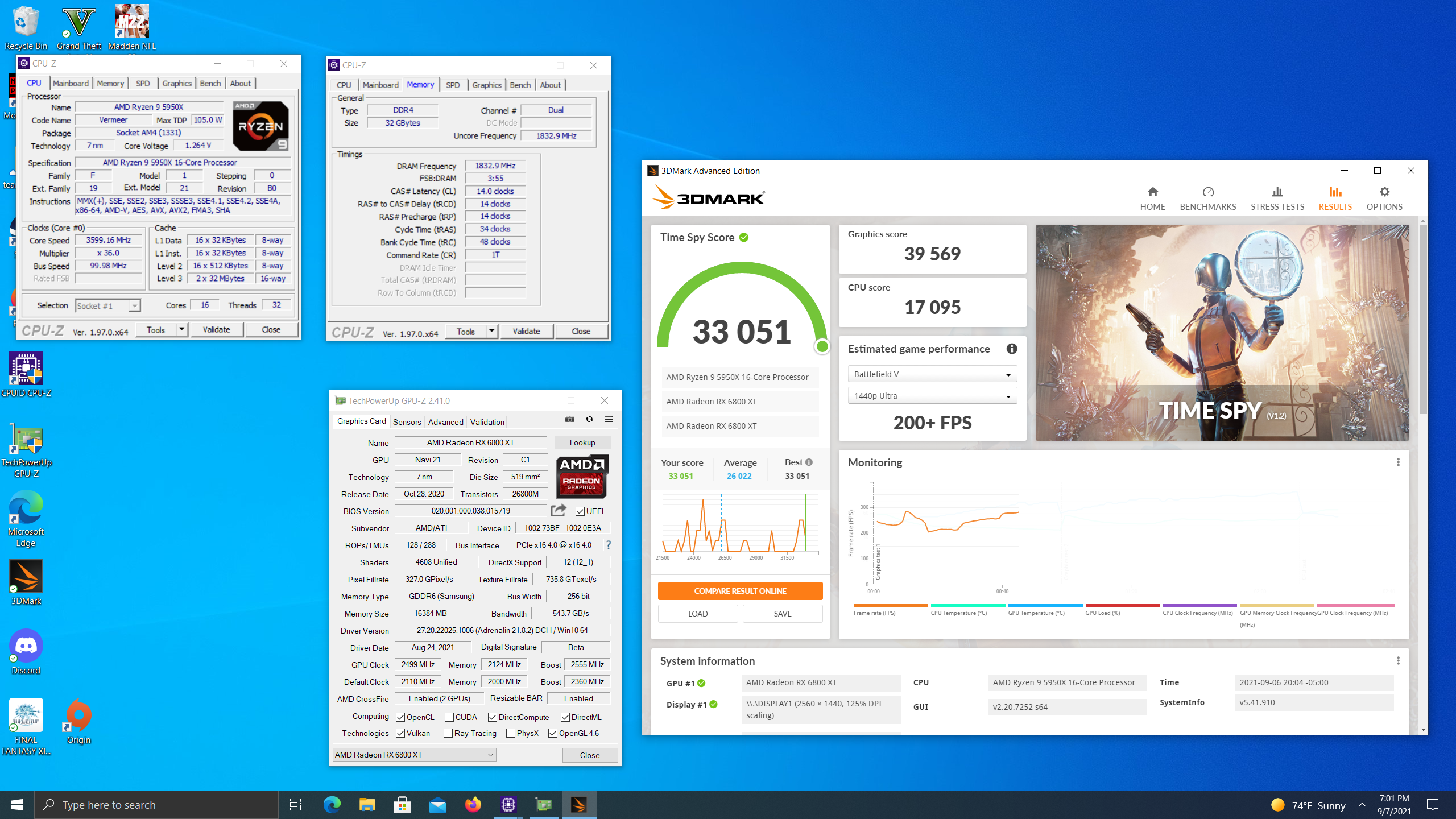The width and height of the screenshot is (1456, 819).
Task: Click COMPARE RESULT ONLINE in 3DMark
Action: click(740, 591)
